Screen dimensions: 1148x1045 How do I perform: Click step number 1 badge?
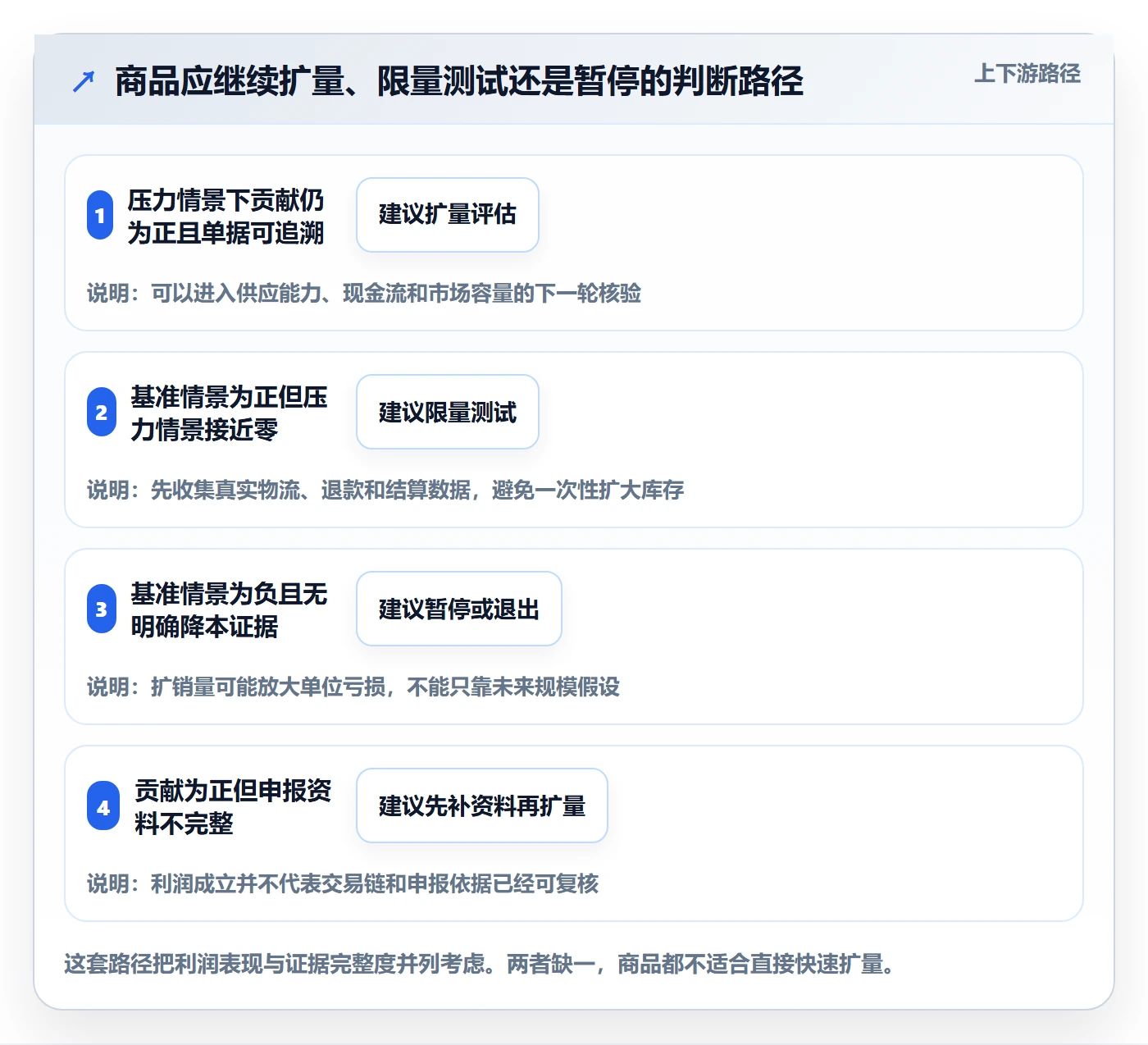point(100,215)
